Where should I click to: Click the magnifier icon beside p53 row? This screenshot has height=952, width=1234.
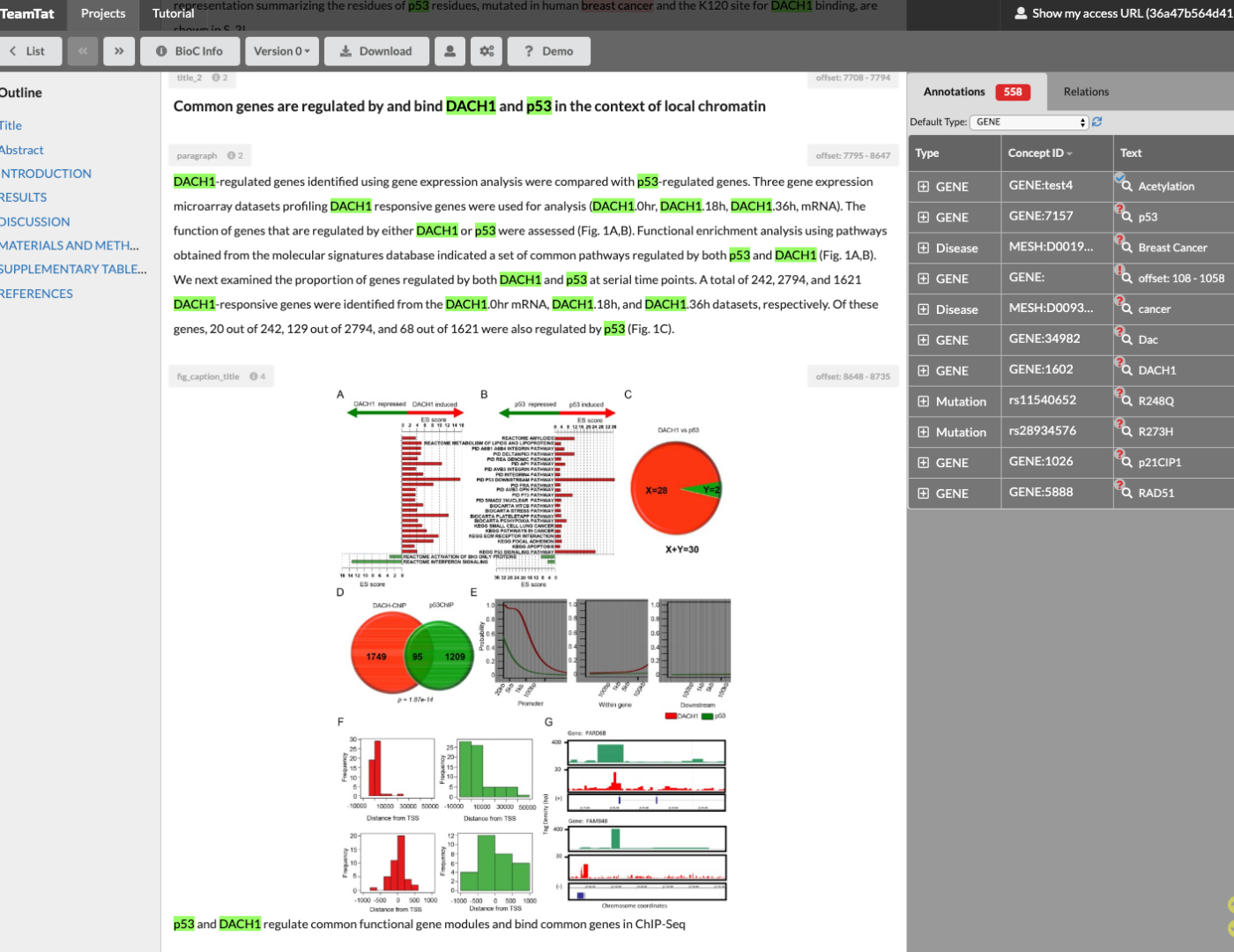1126,217
